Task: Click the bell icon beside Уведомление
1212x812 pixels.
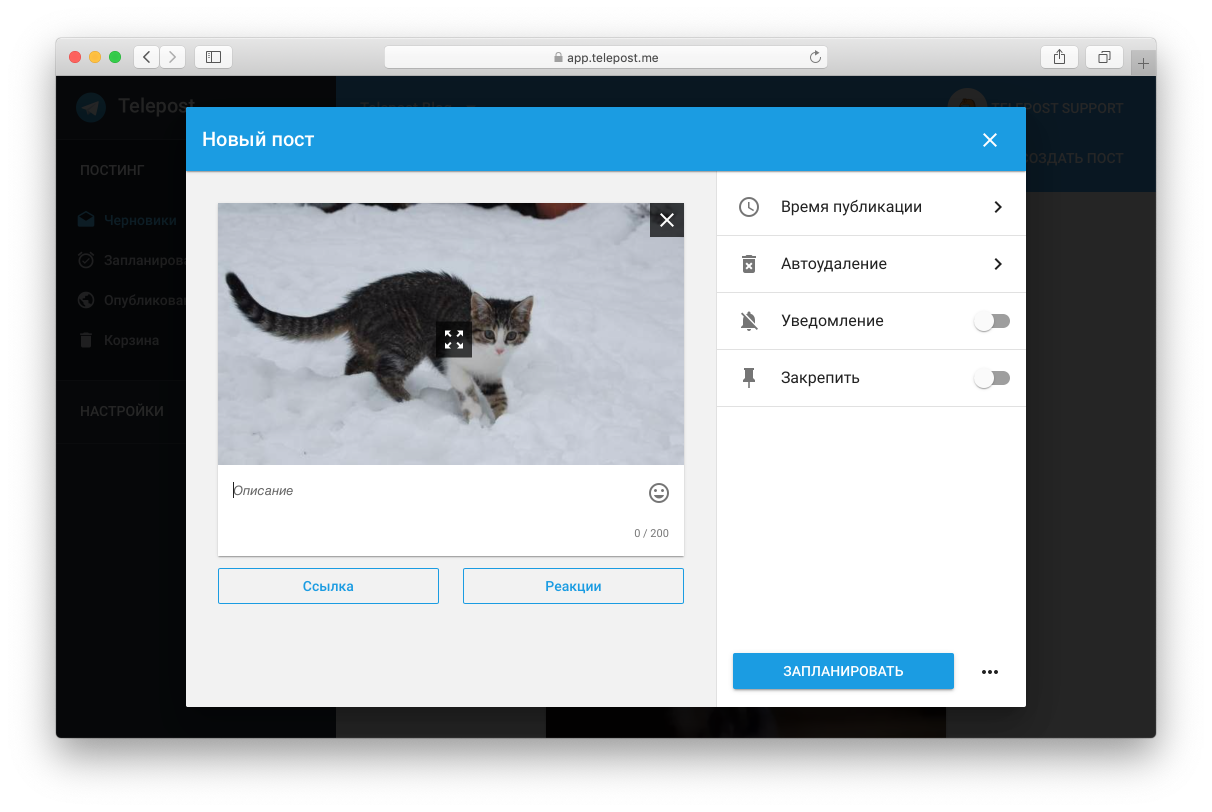Action: click(749, 321)
